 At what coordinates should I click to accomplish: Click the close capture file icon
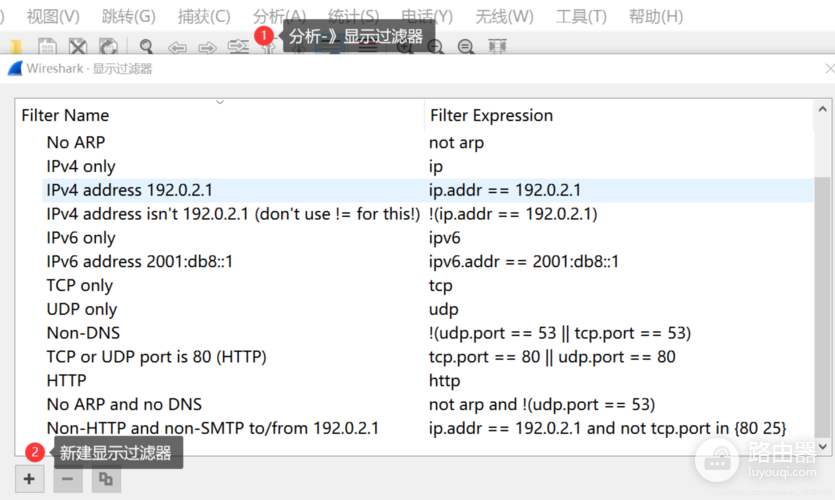(x=78, y=47)
